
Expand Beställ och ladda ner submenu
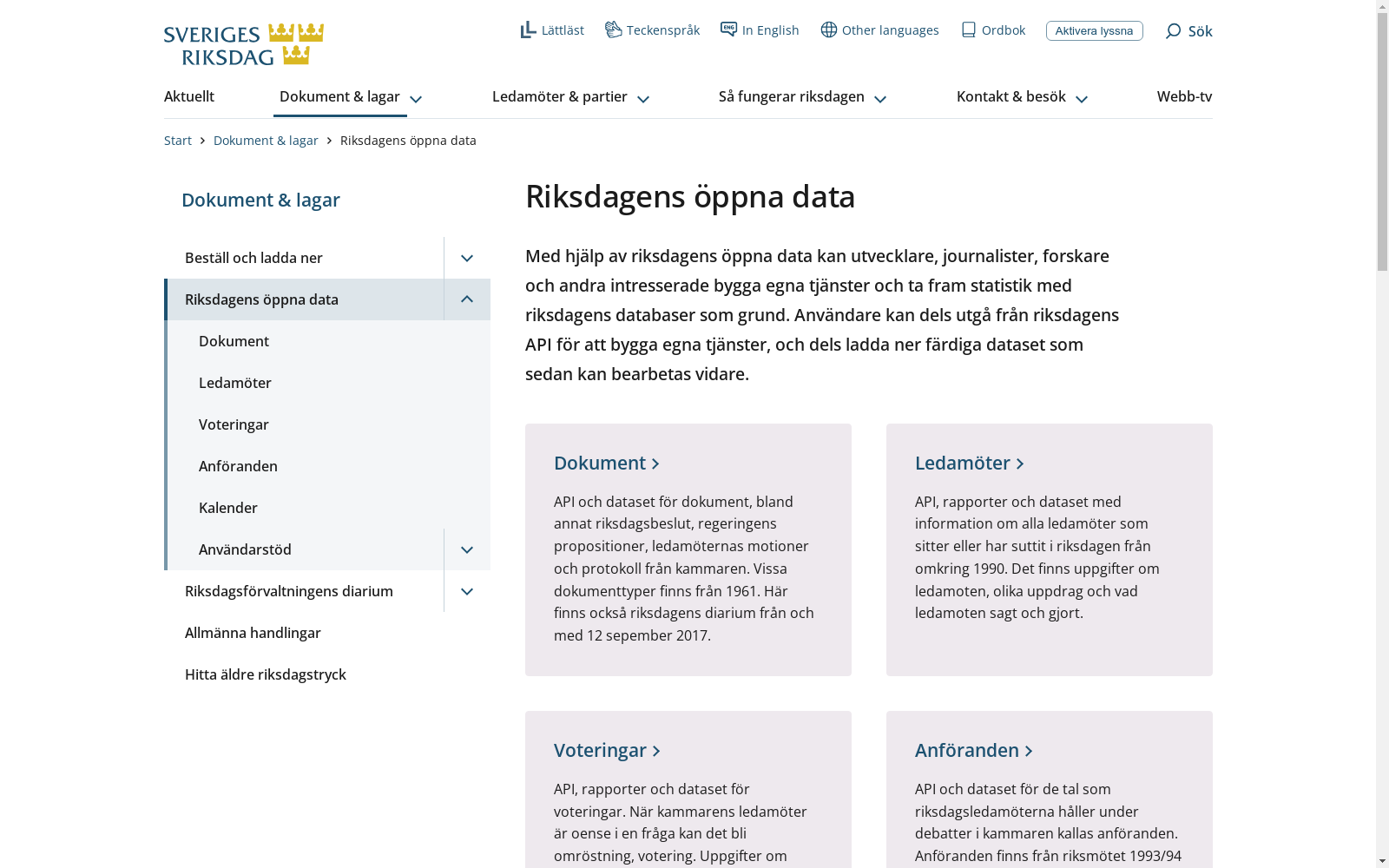point(467,258)
